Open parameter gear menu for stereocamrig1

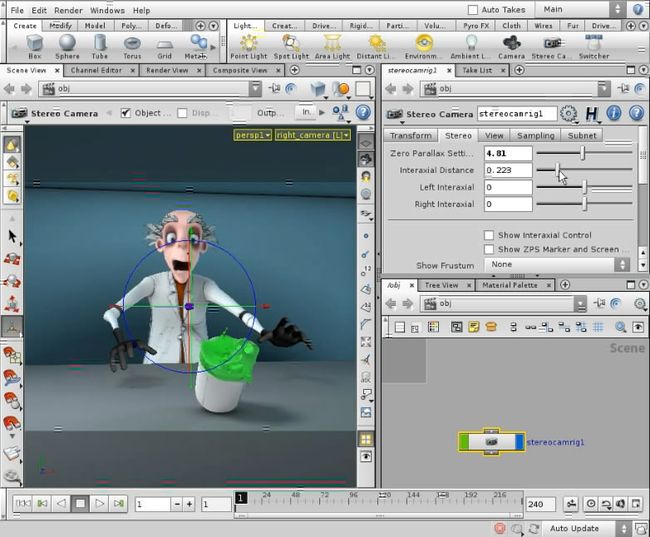click(x=568, y=114)
